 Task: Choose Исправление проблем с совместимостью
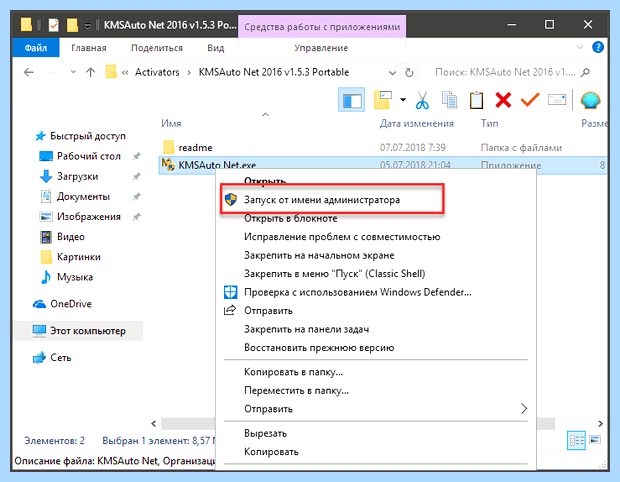tap(342, 237)
